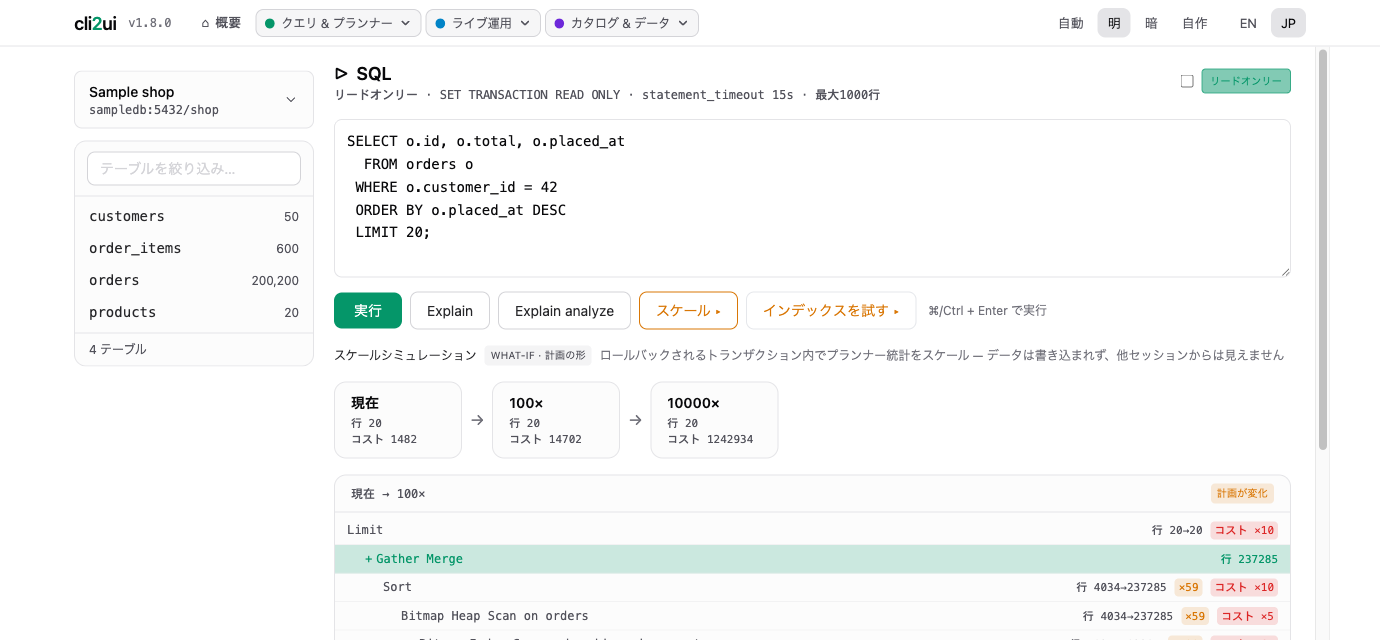Click the Explain analyze button
The width and height of the screenshot is (1380, 640).
coord(564,311)
